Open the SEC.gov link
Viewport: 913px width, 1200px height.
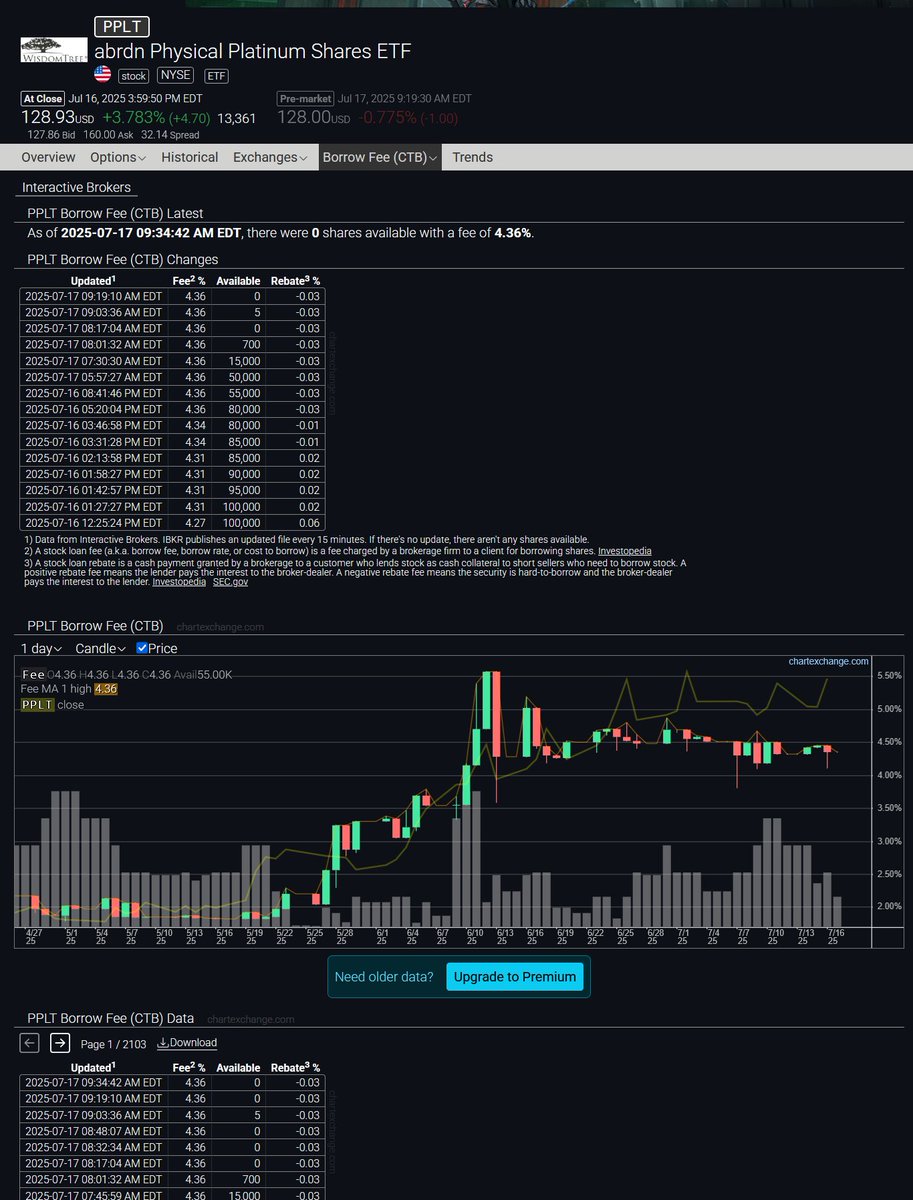click(x=230, y=581)
